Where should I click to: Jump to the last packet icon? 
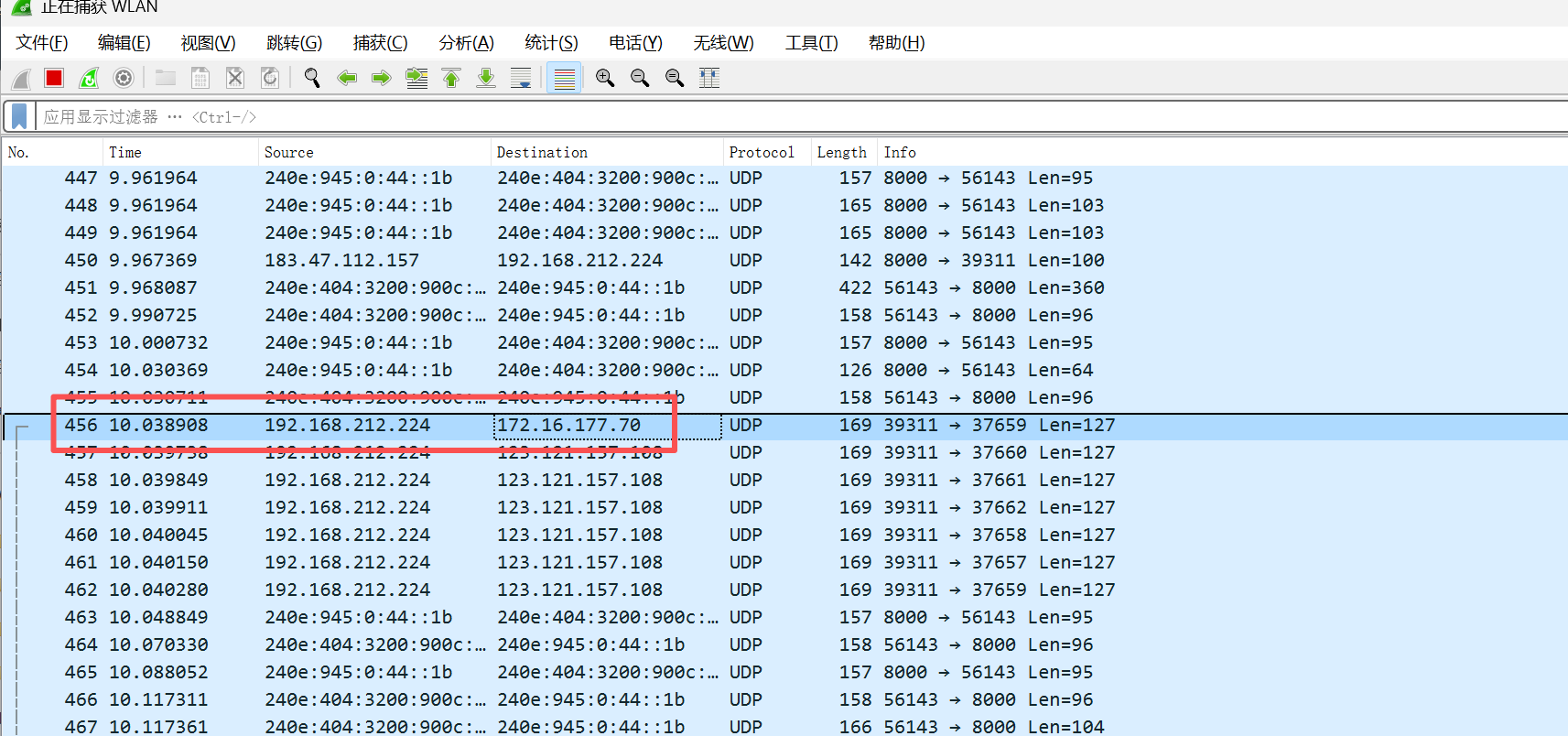(x=486, y=78)
